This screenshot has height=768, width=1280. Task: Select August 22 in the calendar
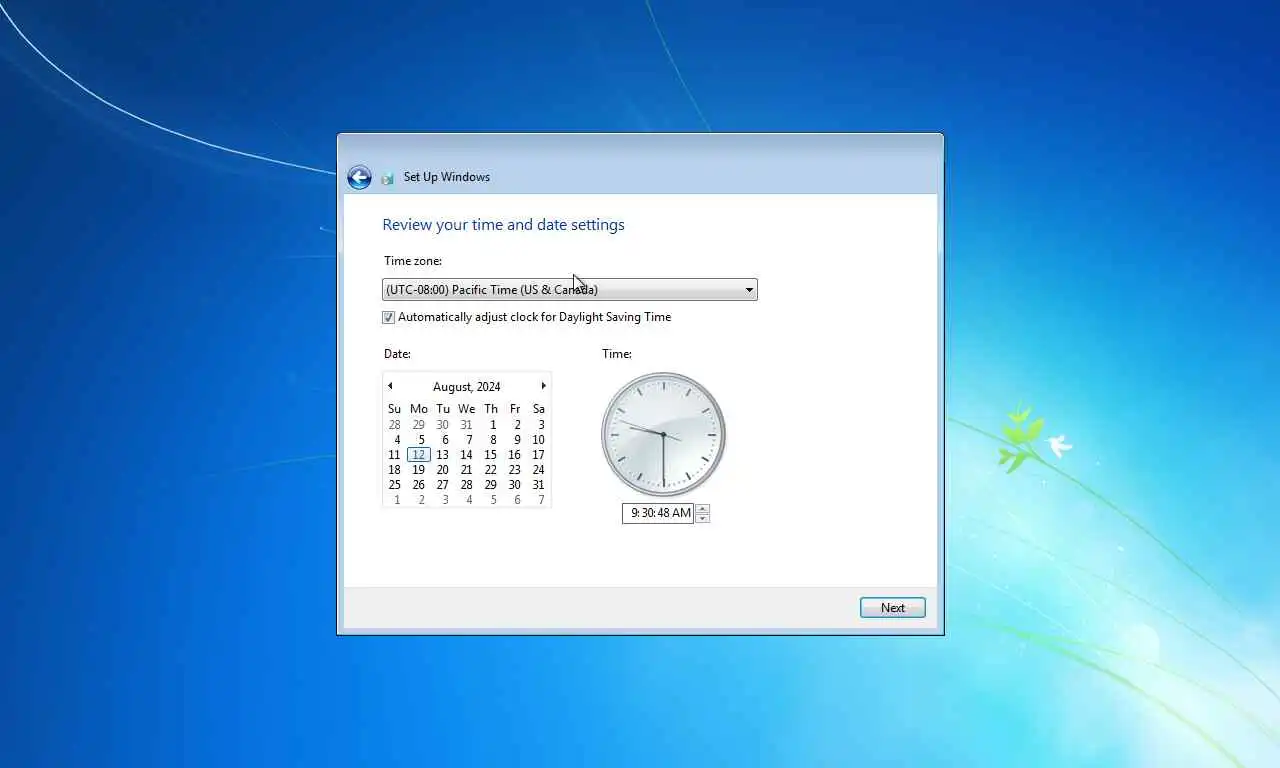tap(491, 470)
